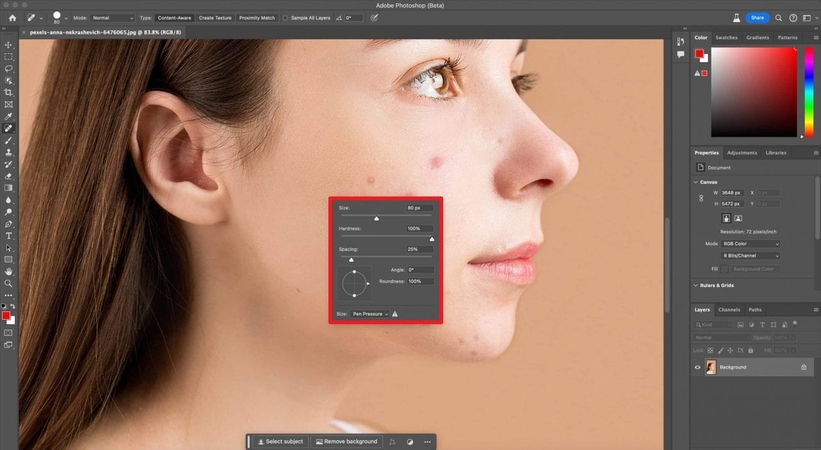Click the canvas Width input field
The height and width of the screenshot is (450, 821).
click(730, 192)
